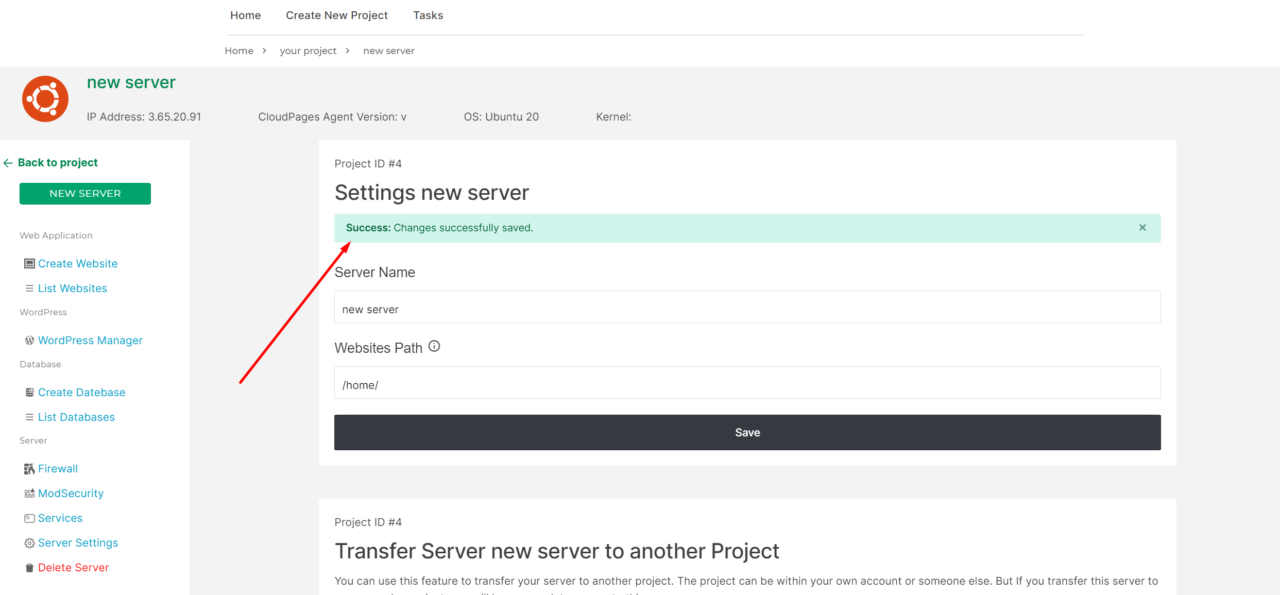Screen dimensions: 1280x595
Task: Open Home in the top navigation
Action: click(245, 15)
